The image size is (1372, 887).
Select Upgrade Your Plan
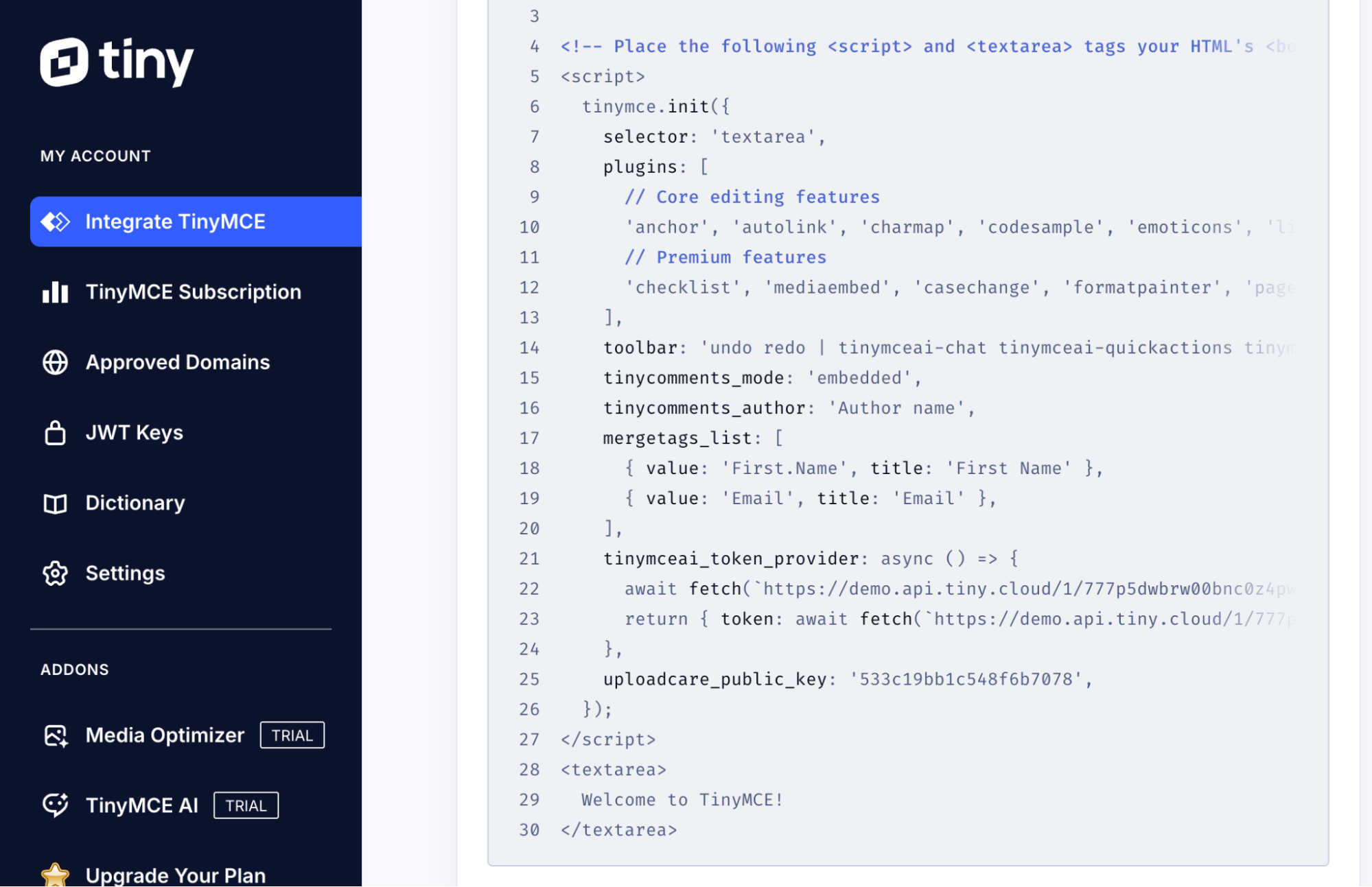click(176, 875)
